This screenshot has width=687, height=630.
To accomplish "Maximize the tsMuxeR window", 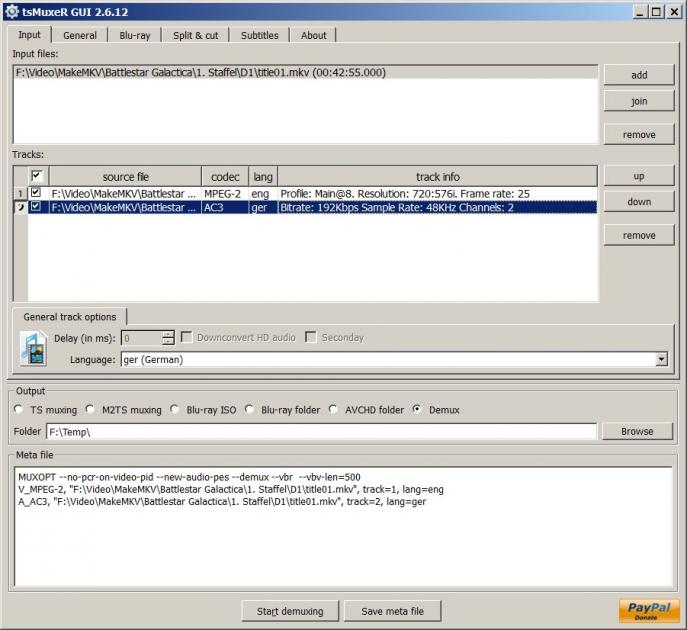I will [656, 12].
